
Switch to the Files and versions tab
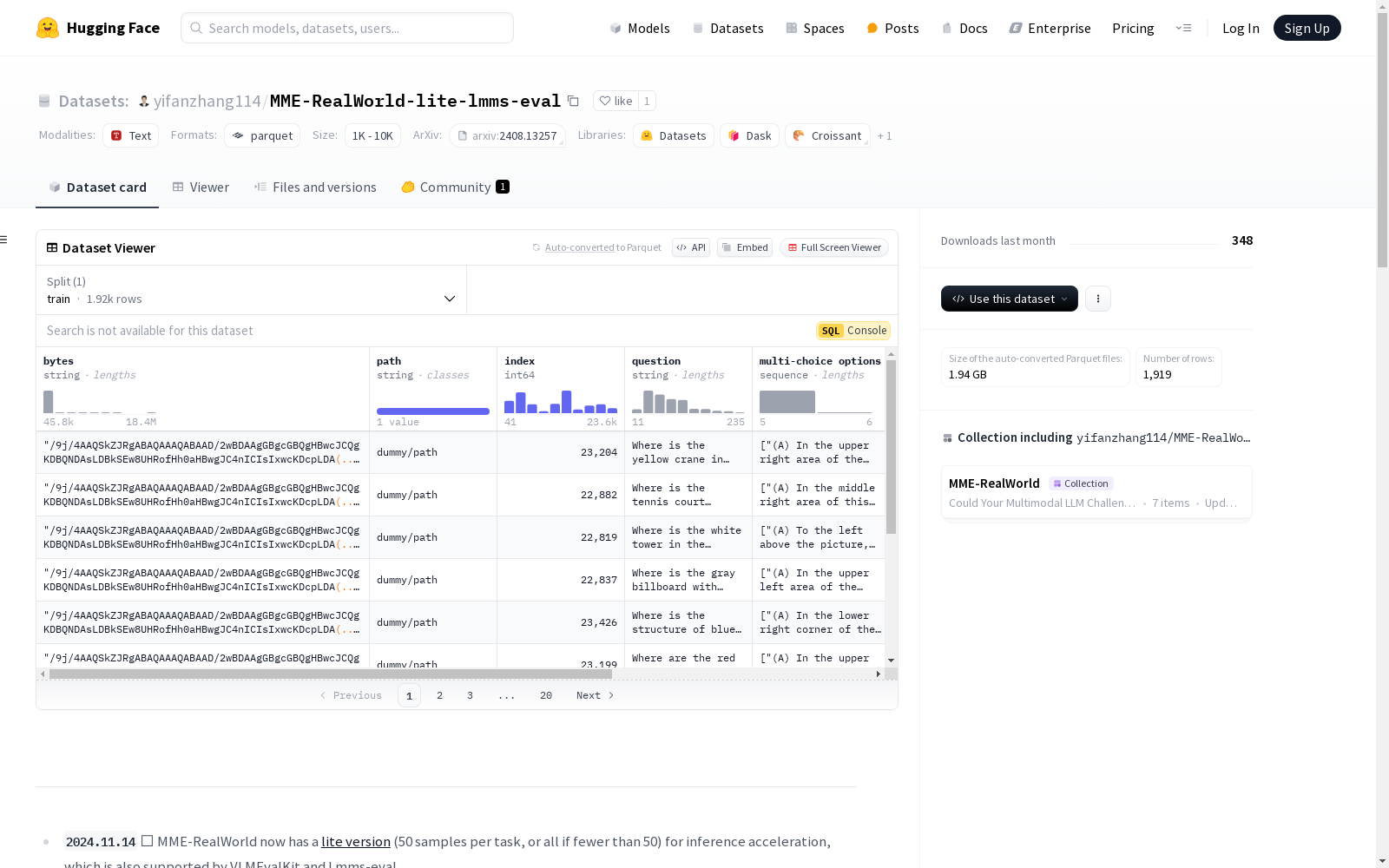coord(315,187)
